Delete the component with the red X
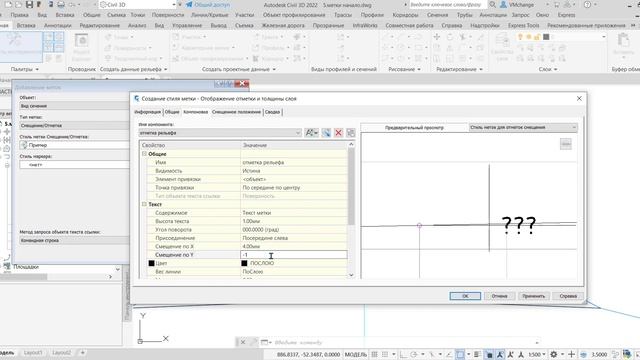The width and height of the screenshot is (640, 360). 338,133
